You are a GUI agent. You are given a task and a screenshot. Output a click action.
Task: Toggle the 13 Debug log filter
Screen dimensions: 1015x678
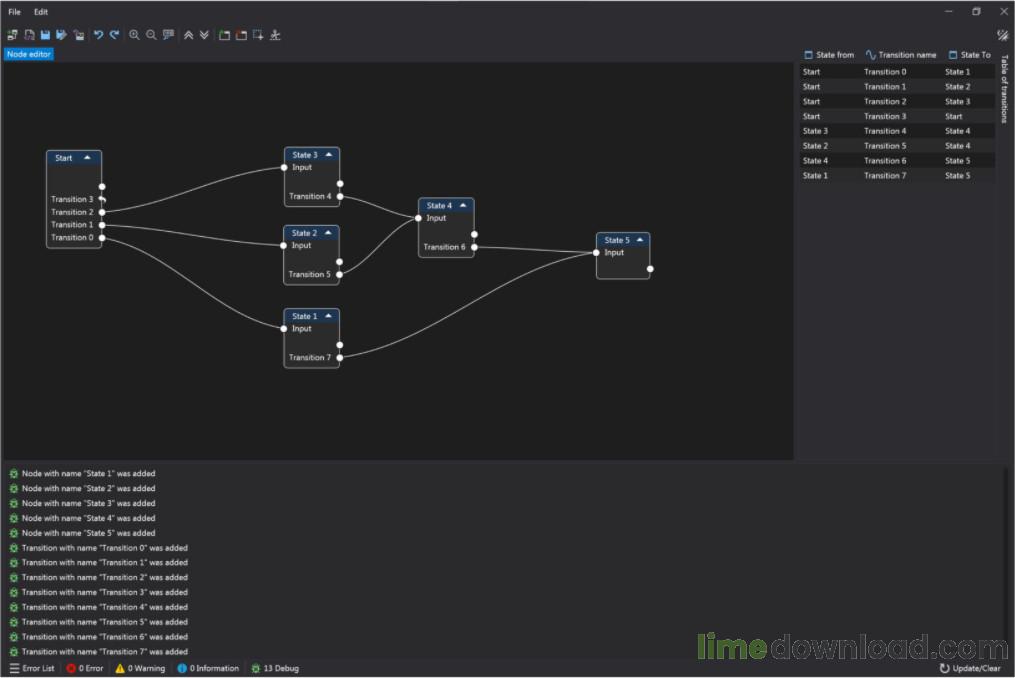coord(275,668)
